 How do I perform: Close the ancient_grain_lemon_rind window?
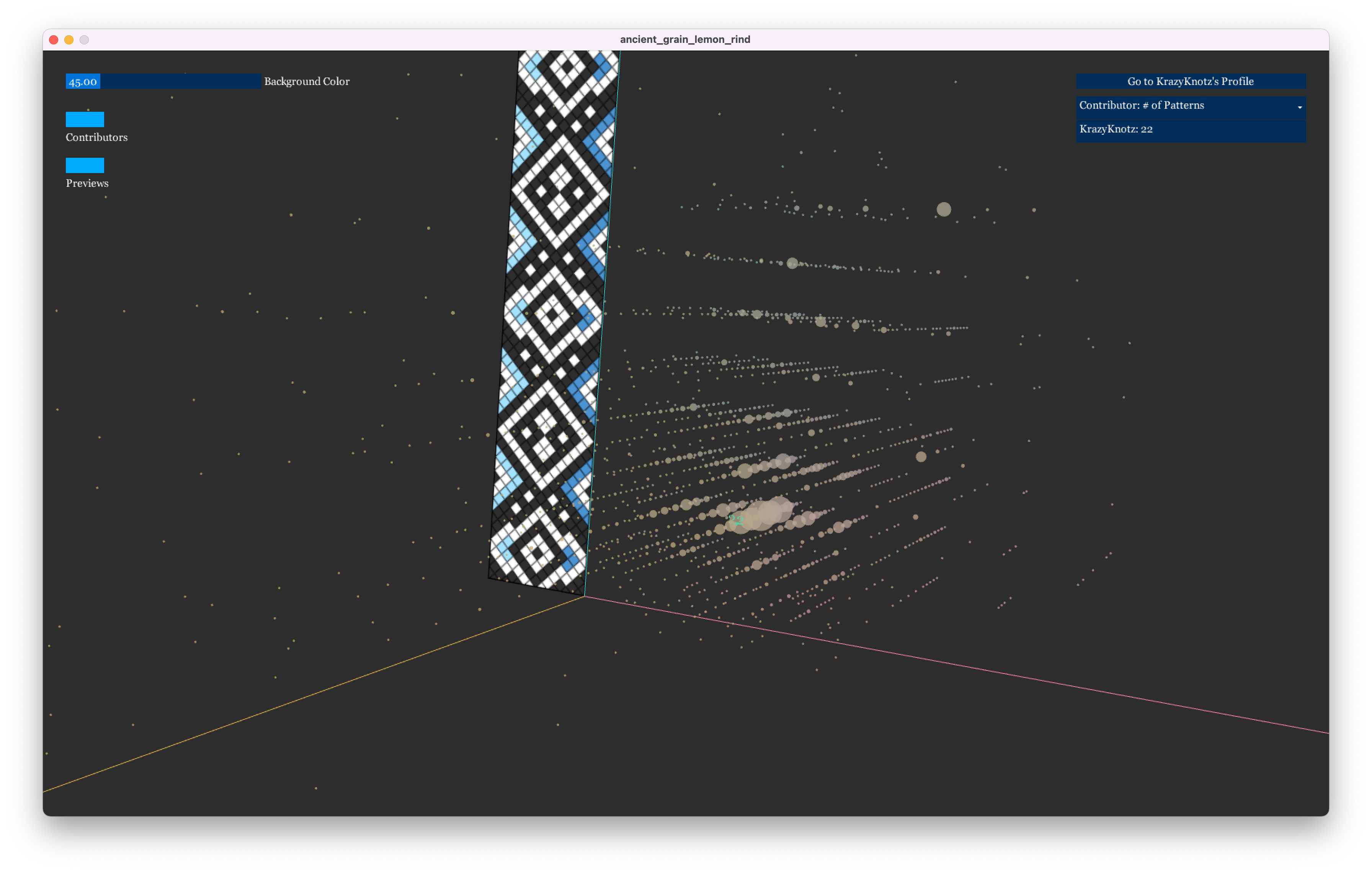click(54, 39)
